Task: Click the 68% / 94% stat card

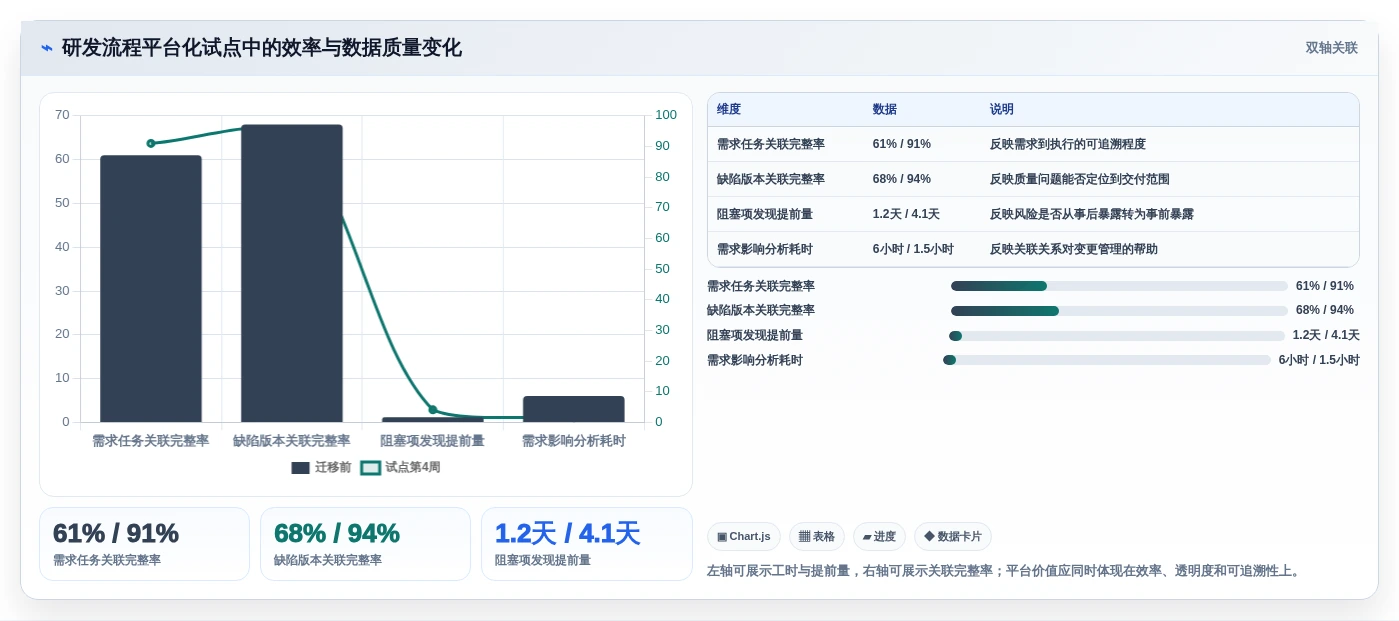Action: pyautogui.click(x=365, y=544)
